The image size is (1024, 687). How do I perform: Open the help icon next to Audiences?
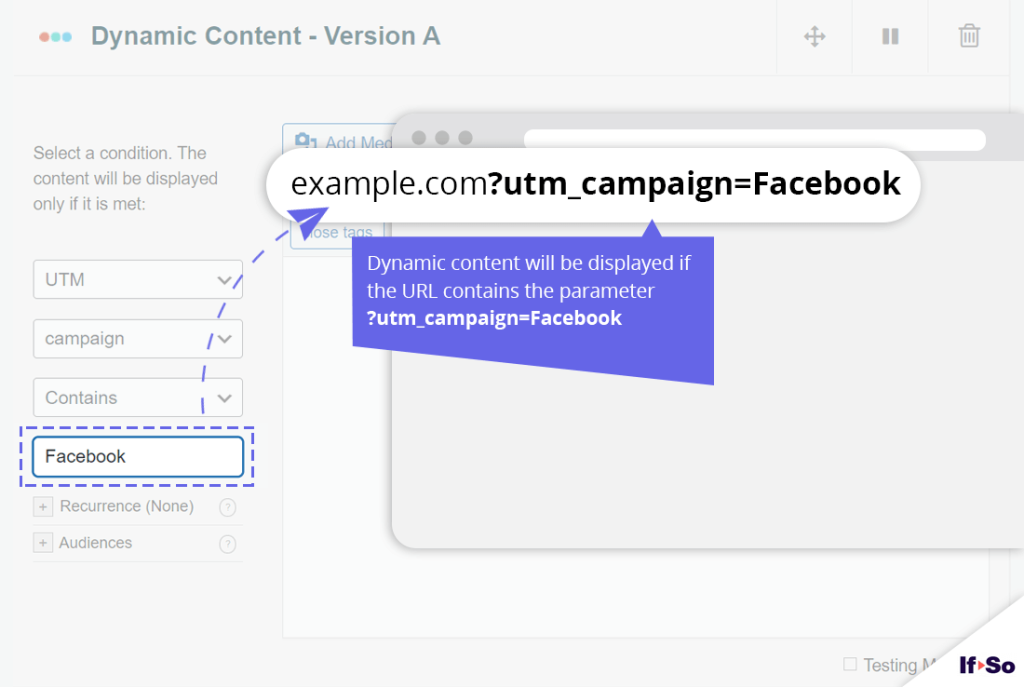click(227, 543)
